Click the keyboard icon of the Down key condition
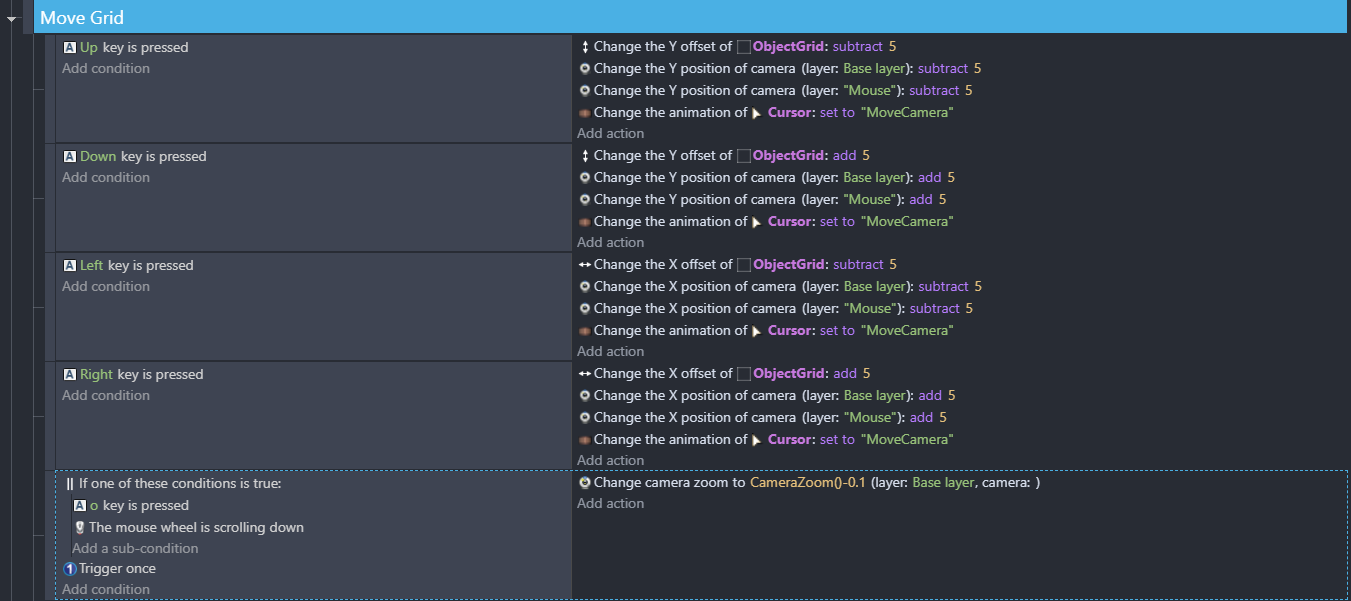The image size is (1351, 601). (x=69, y=156)
